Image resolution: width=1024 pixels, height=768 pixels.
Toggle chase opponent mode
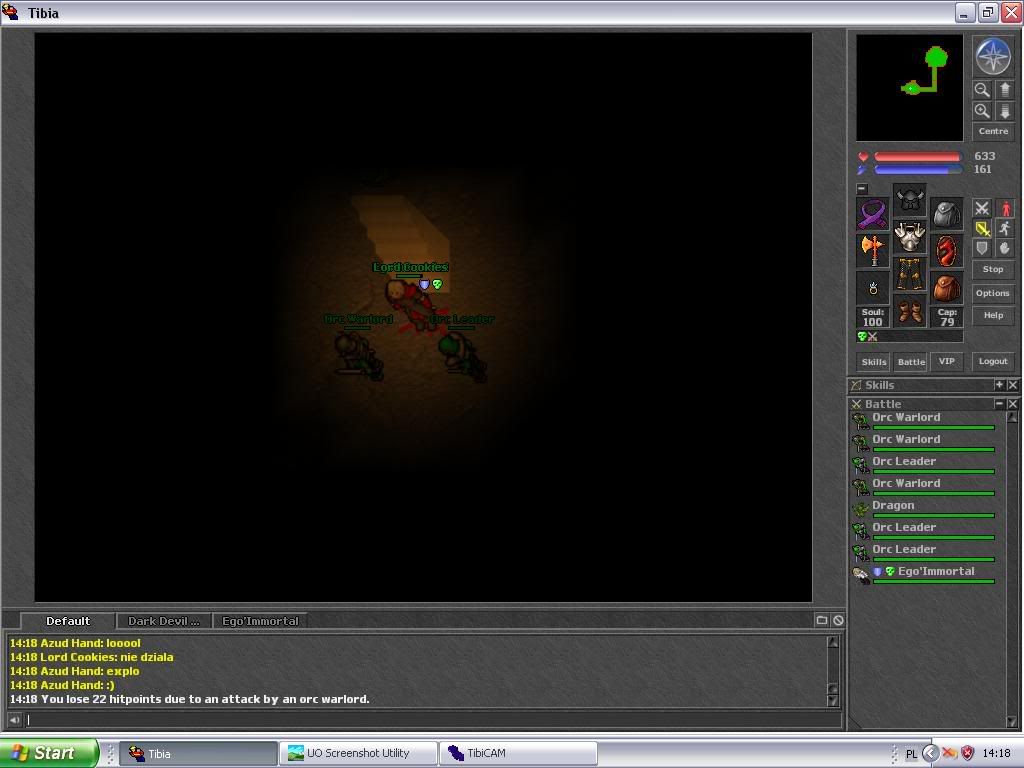coord(1005,229)
